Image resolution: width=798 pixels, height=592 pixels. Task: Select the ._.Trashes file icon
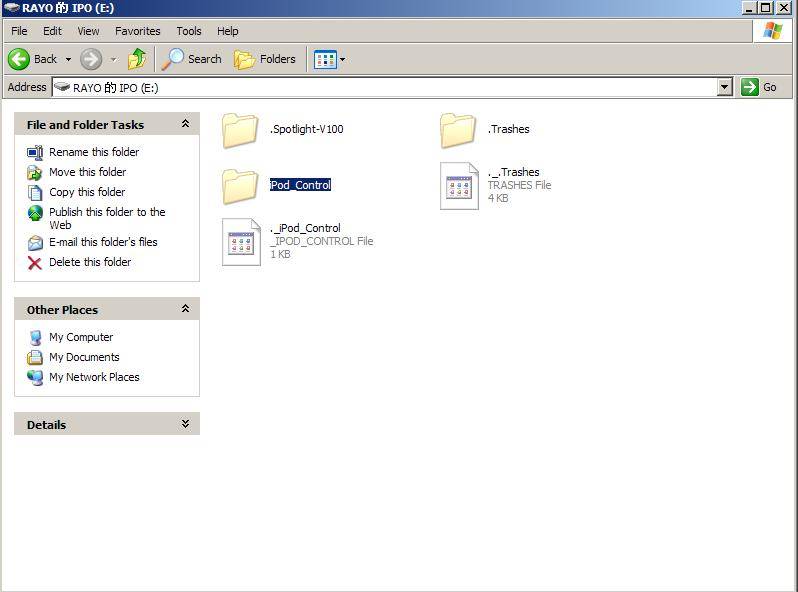(x=460, y=186)
